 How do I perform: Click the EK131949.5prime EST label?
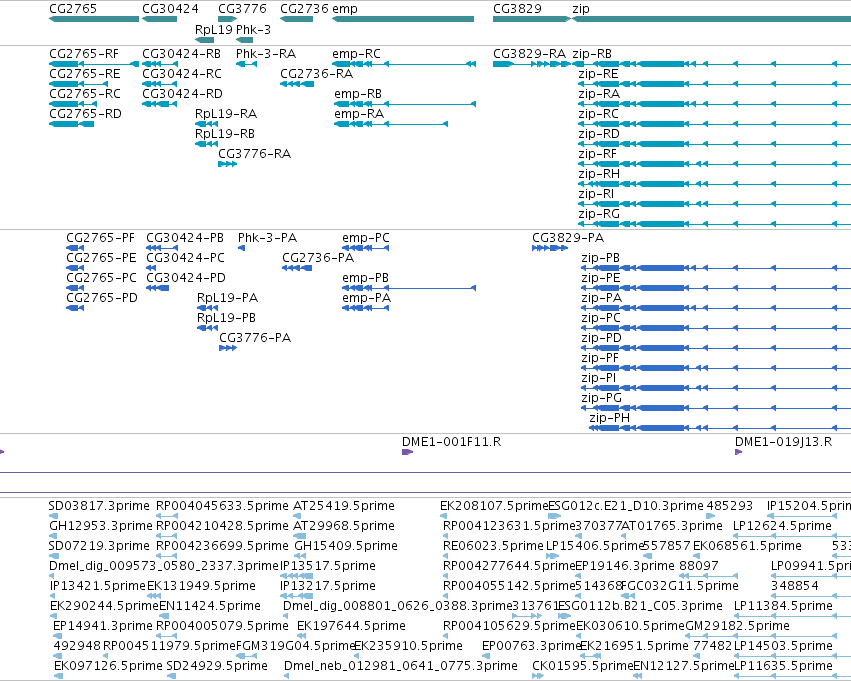point(201,586)
